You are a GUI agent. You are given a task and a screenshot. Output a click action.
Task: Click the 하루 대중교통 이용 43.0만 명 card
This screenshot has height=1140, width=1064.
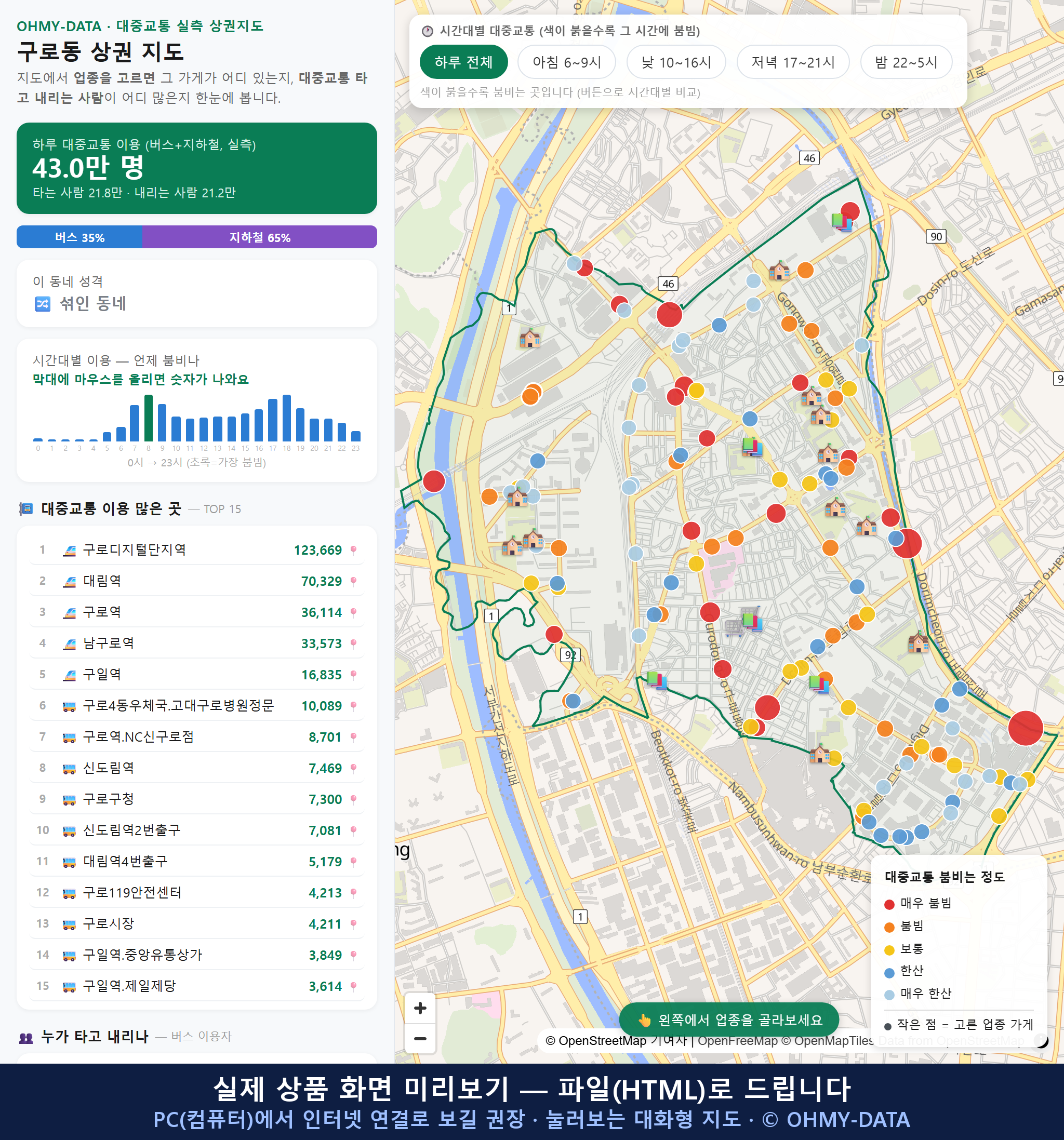197,168
